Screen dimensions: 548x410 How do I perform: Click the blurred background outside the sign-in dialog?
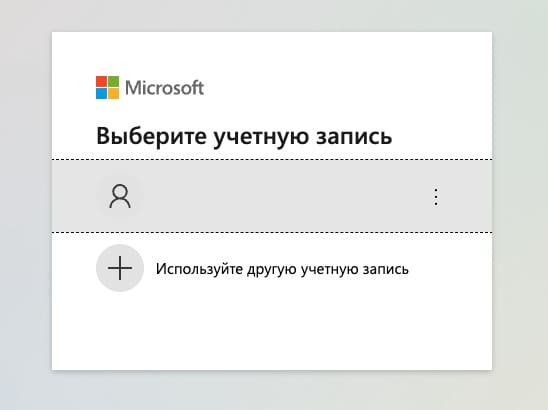[24, 210]
